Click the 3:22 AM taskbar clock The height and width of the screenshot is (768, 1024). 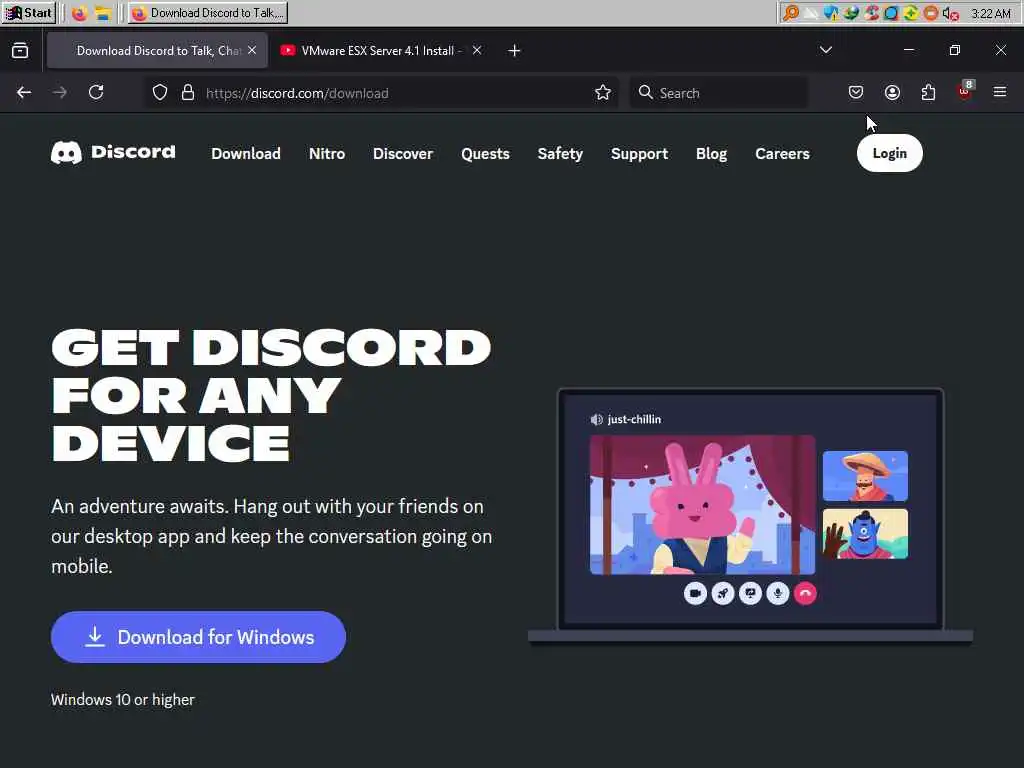(991, 13)
